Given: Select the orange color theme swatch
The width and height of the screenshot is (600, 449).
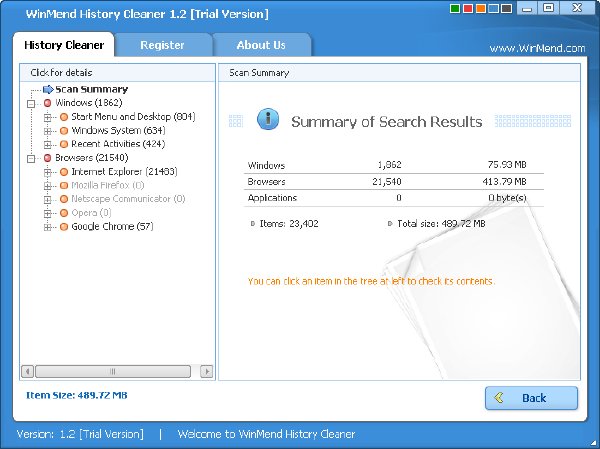Looking at the screenshot, I should [x=481, y=8].
